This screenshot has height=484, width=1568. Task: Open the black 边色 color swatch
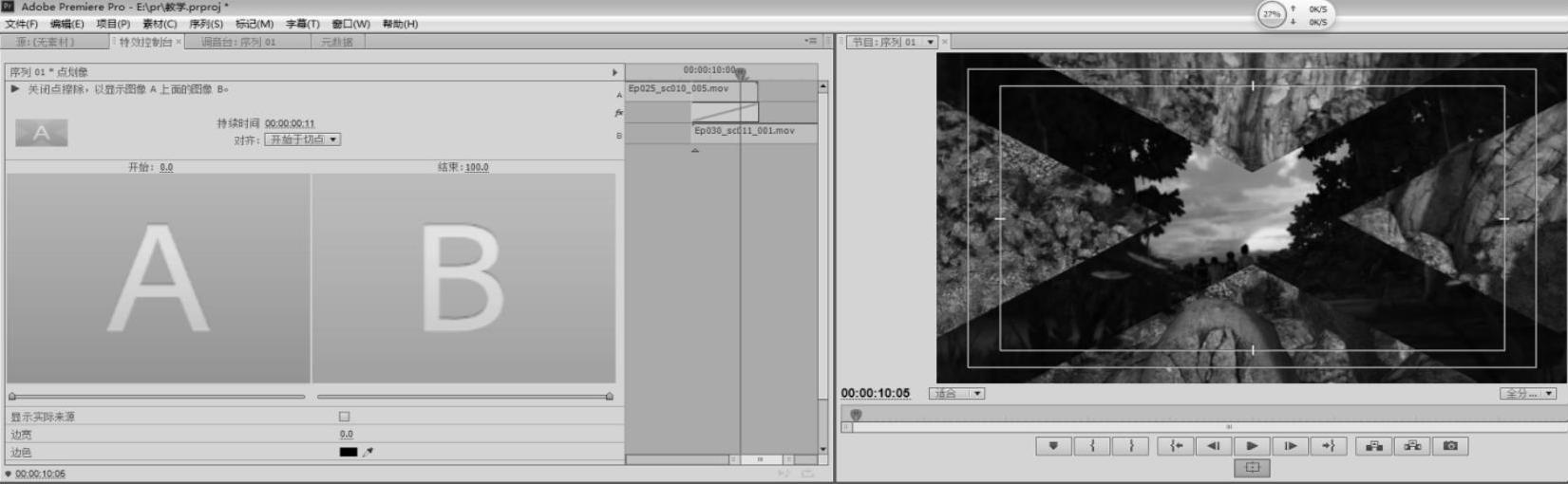(349, 452)
